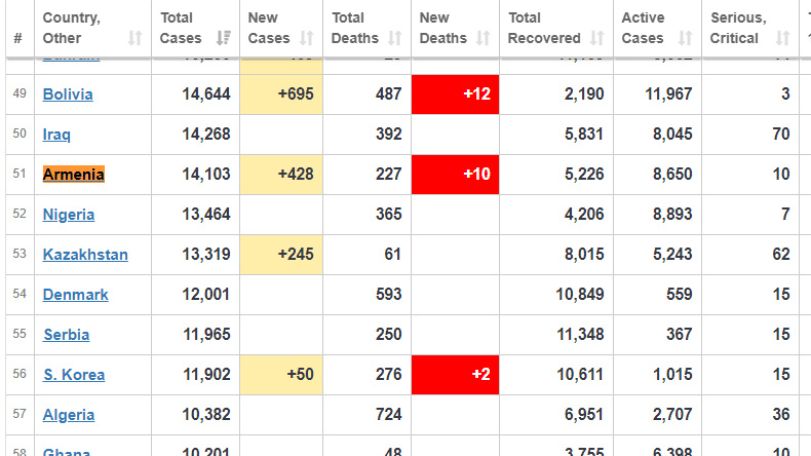
Task: Sort by Total Recovered arrows icon
Action: tap(597, 38)
